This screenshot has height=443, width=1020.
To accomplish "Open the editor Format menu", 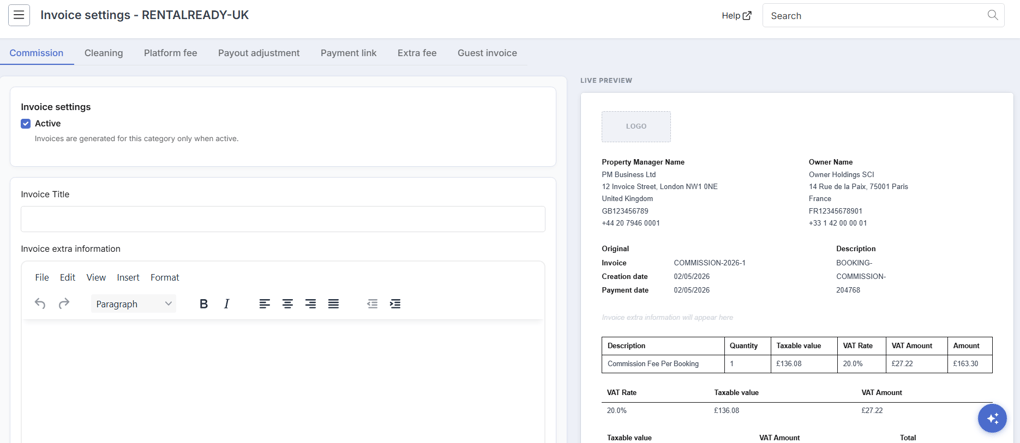I will tap(165, 277).
